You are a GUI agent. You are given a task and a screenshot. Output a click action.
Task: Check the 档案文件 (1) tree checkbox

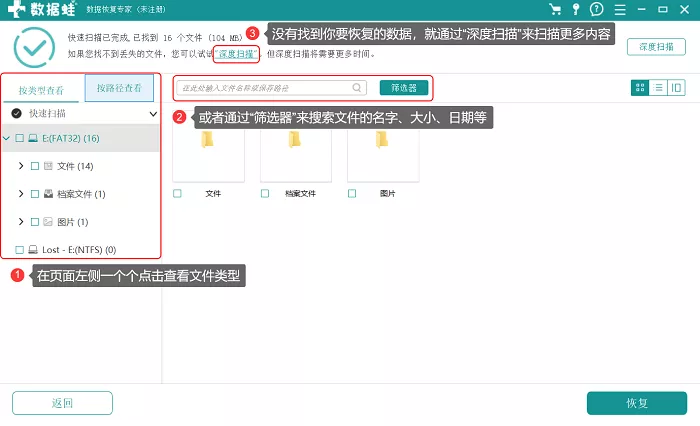[35, 194]
